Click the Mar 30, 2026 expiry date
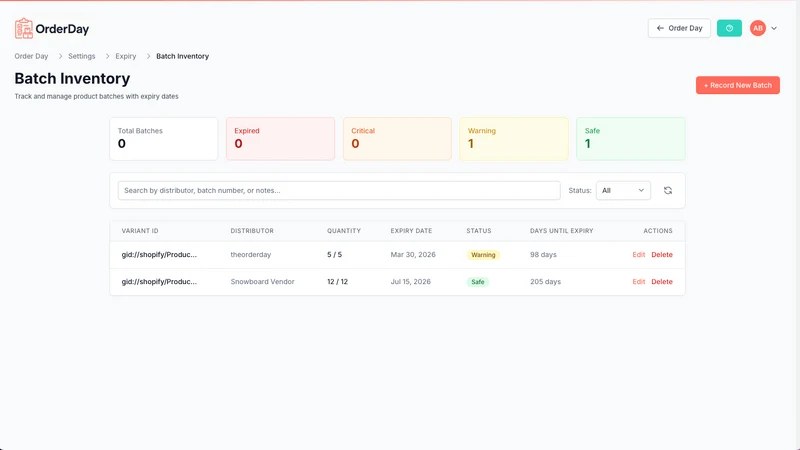The height and width of the screenshot is (450, 800). (x=413, y=255)
